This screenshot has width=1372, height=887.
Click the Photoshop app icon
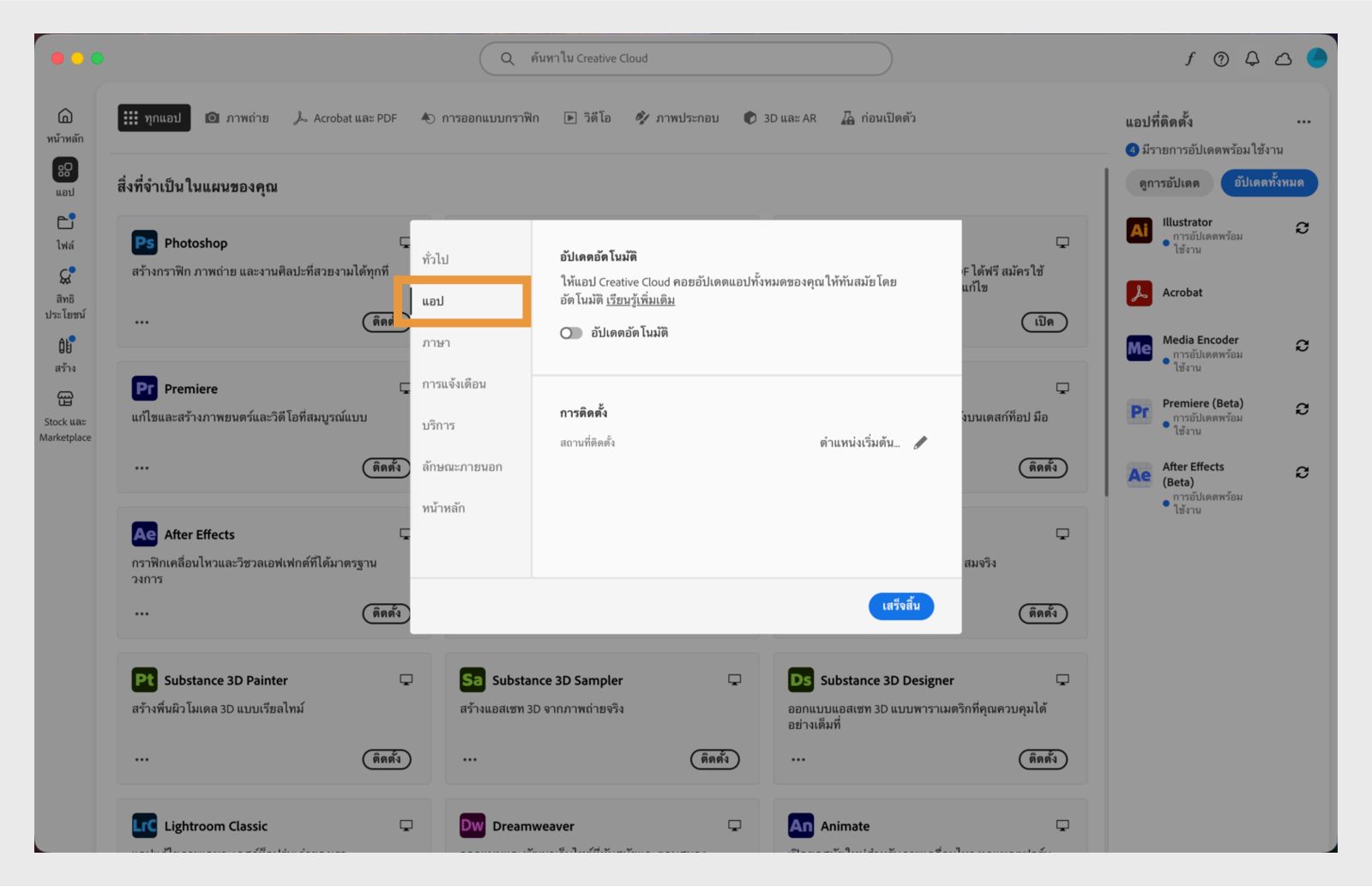[144, 243]
